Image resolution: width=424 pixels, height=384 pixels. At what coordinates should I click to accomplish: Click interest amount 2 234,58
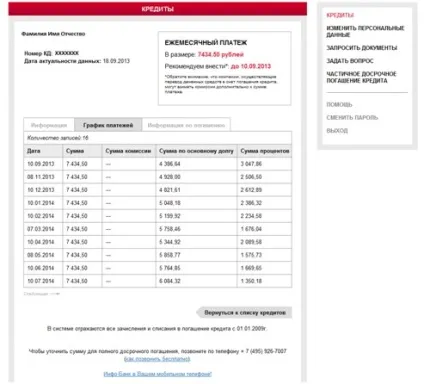click(x=251, y=216)
